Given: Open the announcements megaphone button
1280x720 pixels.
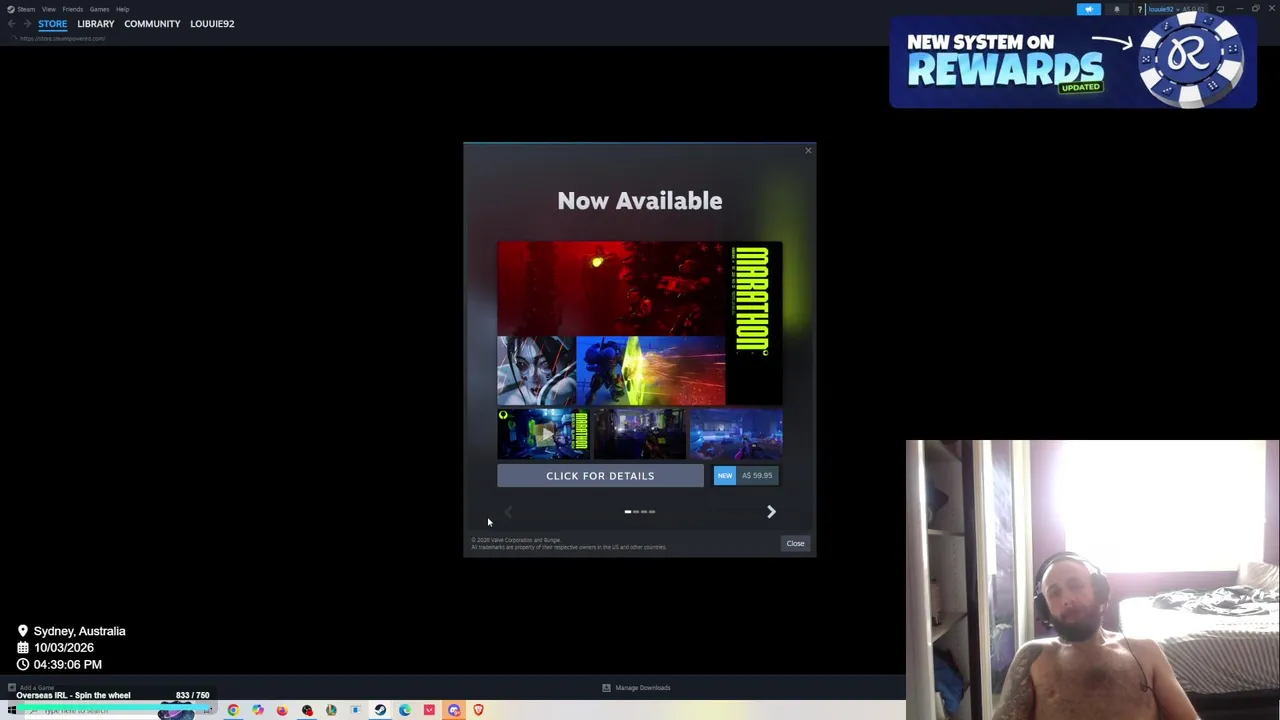Looking at the screenshot, I should [1089, 9].
